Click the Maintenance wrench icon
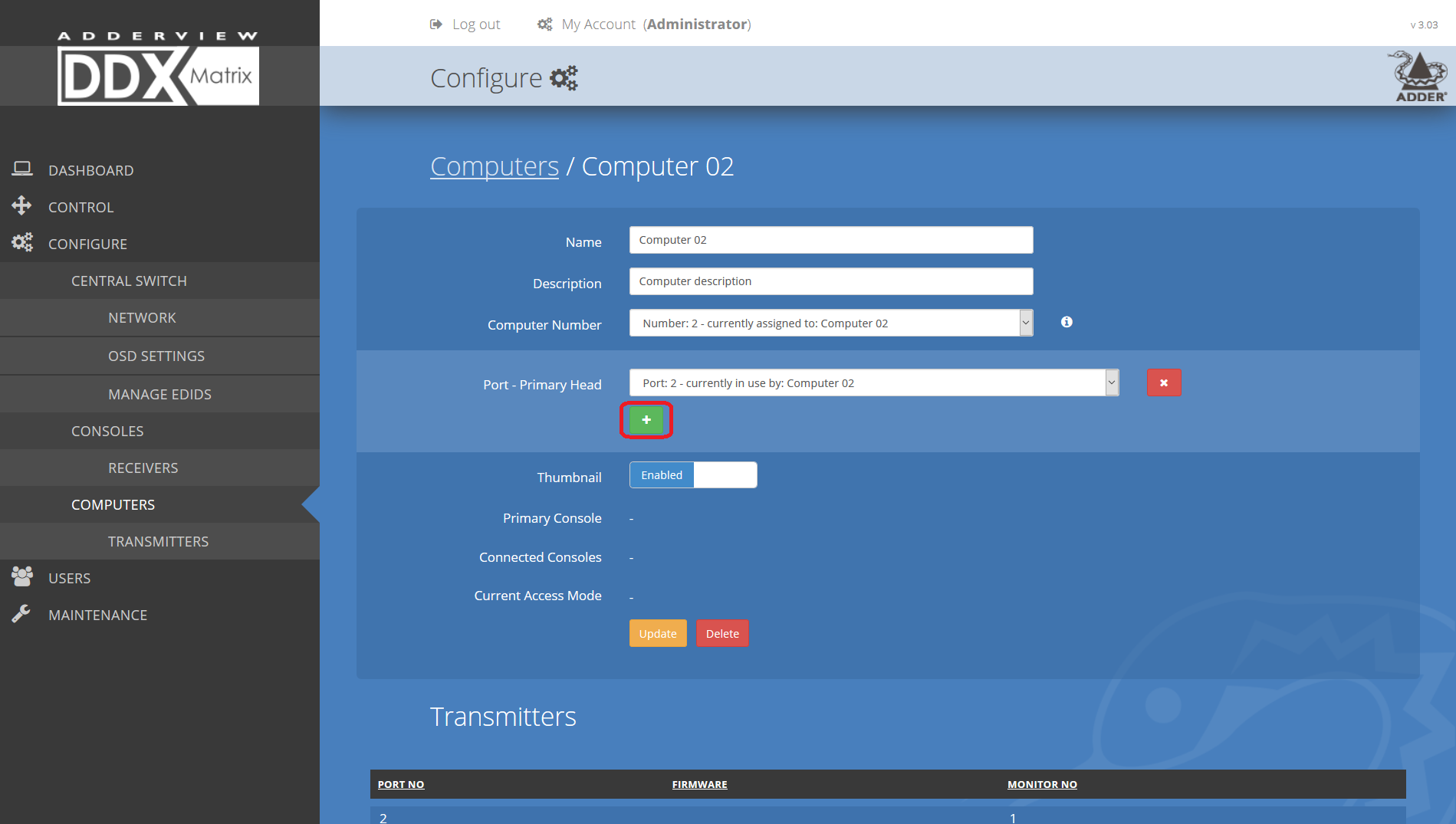1456x824 pixels. (21, 614)
